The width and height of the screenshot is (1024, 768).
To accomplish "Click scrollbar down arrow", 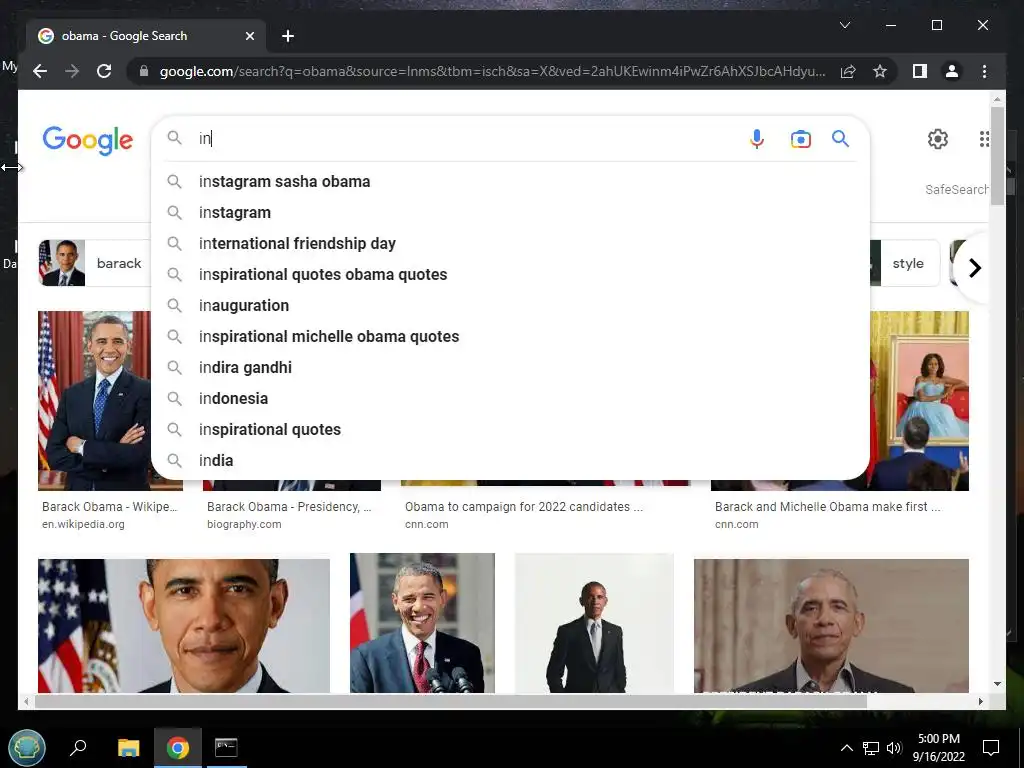I will click(997, 684).
